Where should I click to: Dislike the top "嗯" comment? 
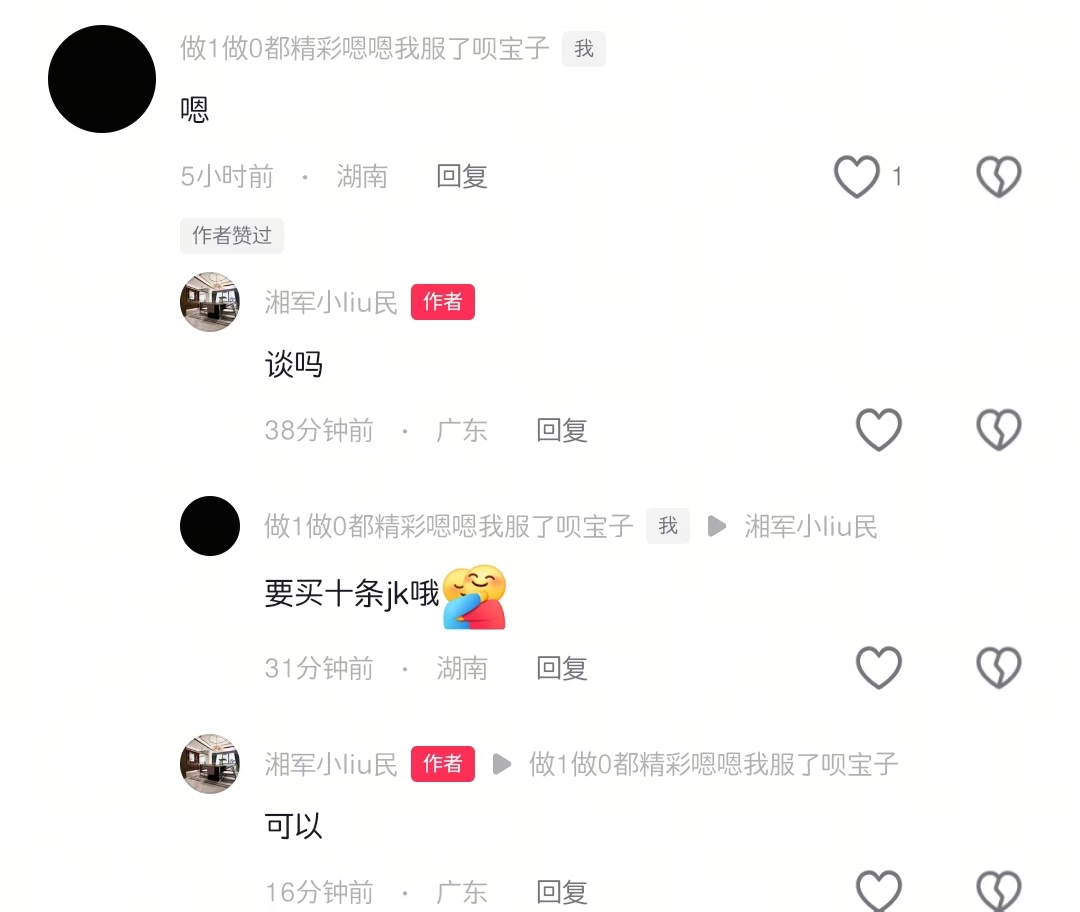point(999,176)
